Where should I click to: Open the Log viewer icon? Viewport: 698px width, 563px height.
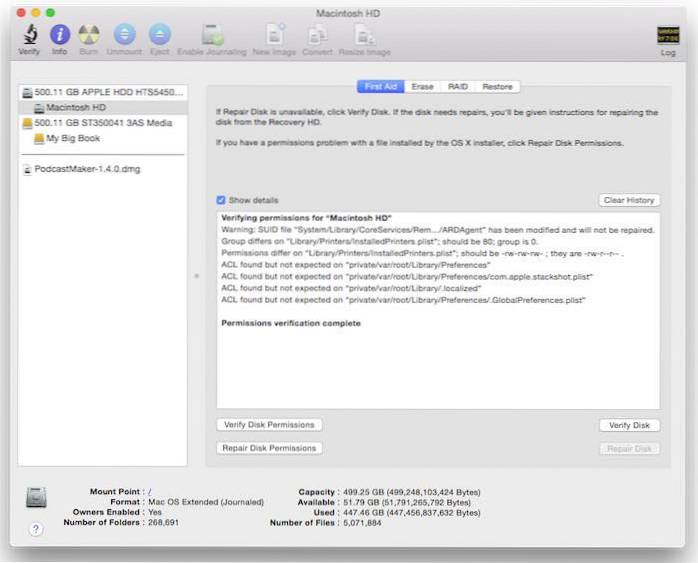668,37
